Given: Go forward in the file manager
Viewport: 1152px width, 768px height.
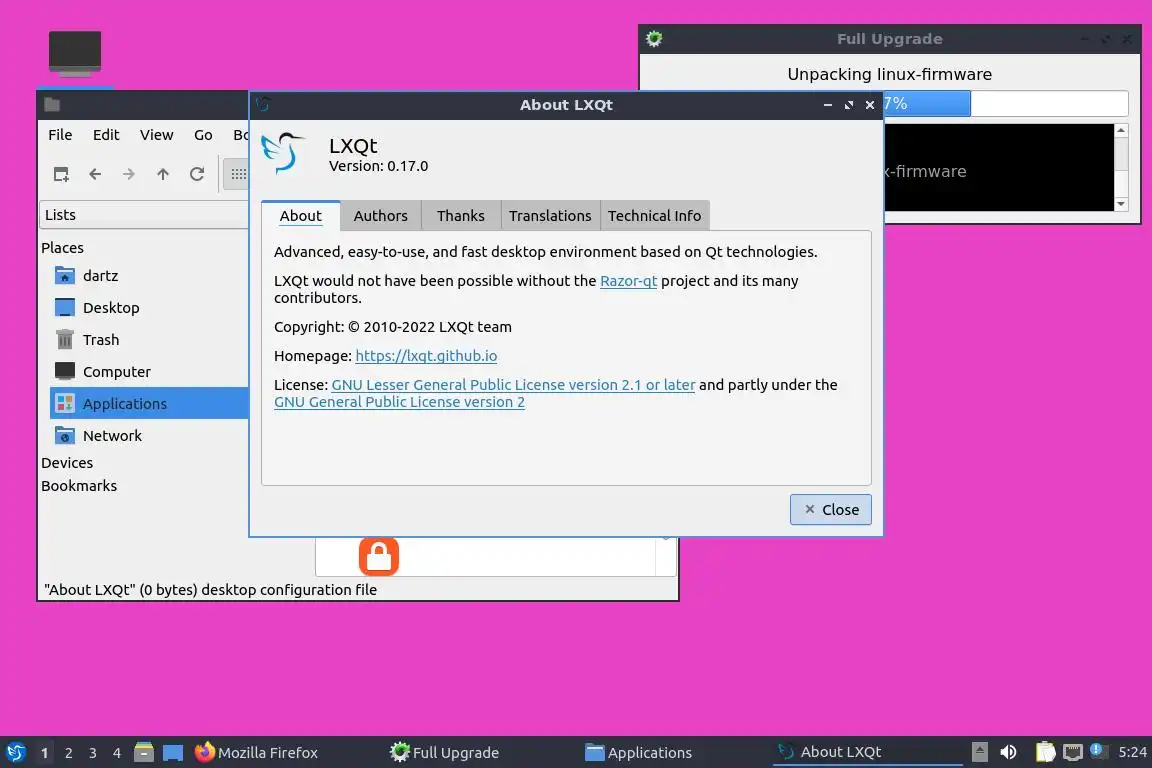Looking at the screenshot, I should [129, 174].
